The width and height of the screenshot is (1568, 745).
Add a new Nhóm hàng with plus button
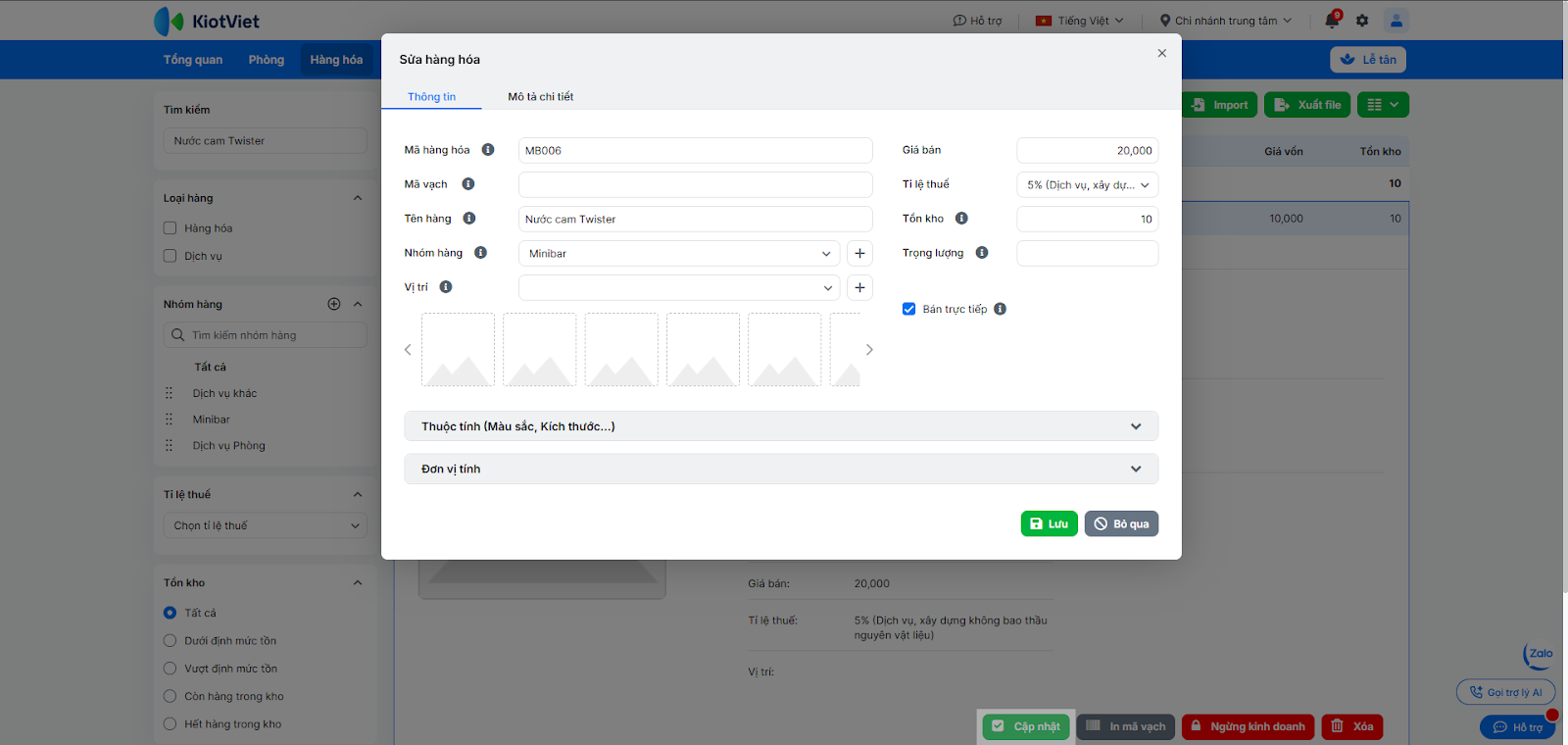[859, 253]
